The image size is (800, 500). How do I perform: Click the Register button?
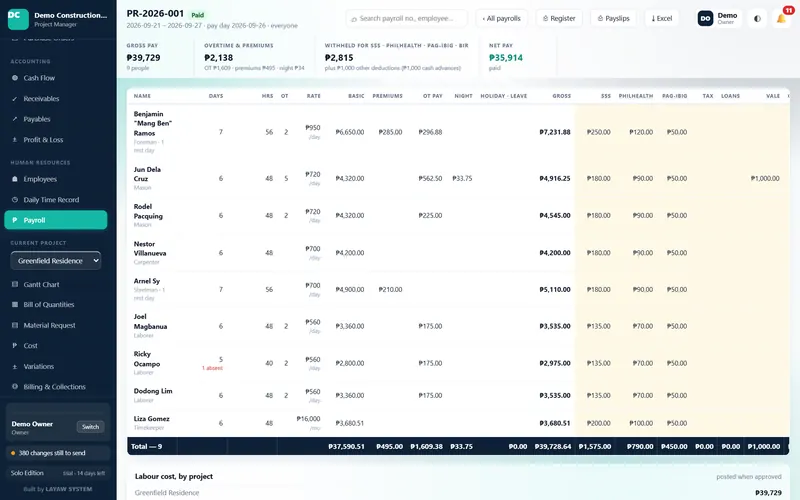click(559, 18)
